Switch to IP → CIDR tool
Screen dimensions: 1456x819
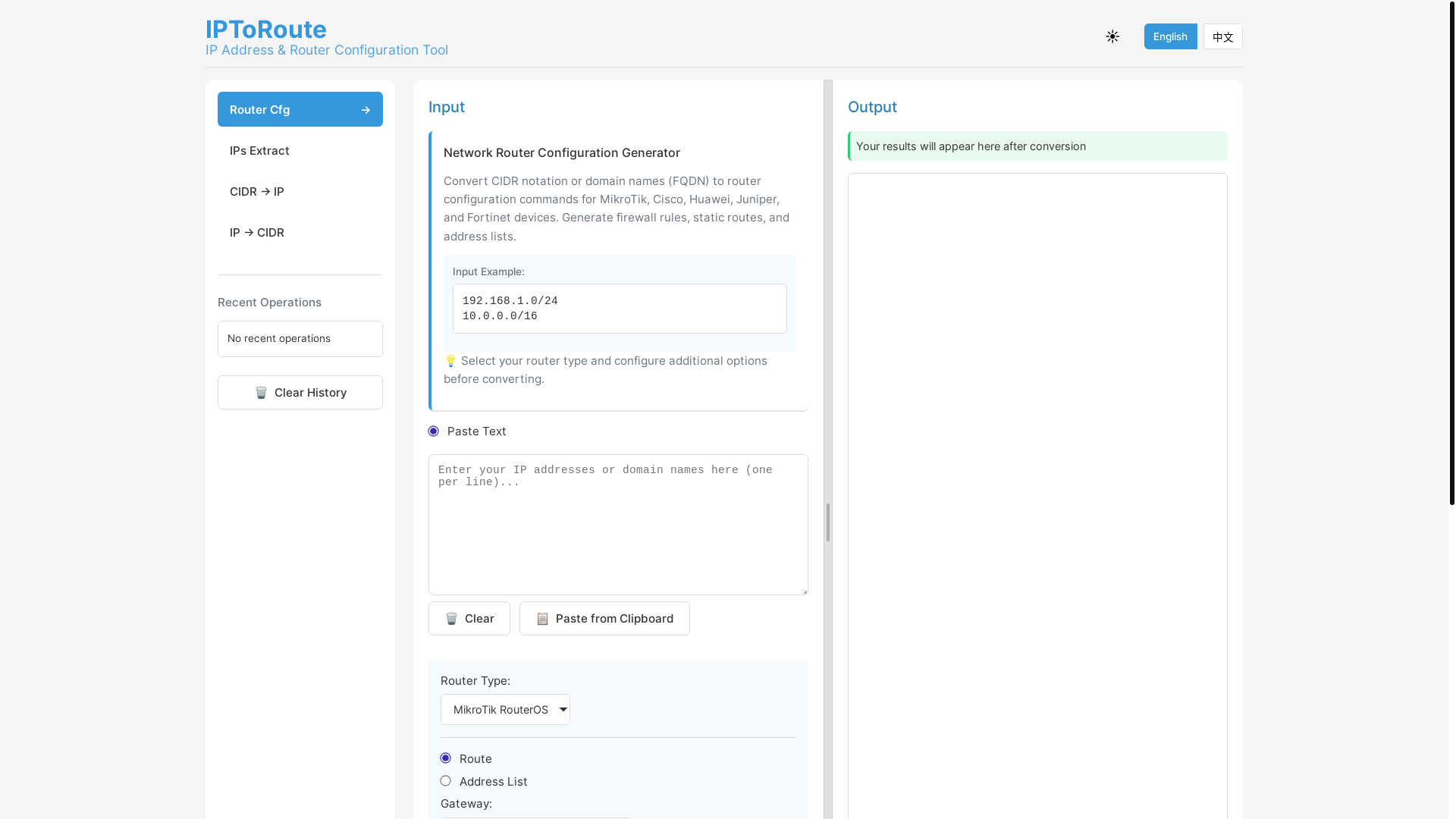(x=300, y=233)
